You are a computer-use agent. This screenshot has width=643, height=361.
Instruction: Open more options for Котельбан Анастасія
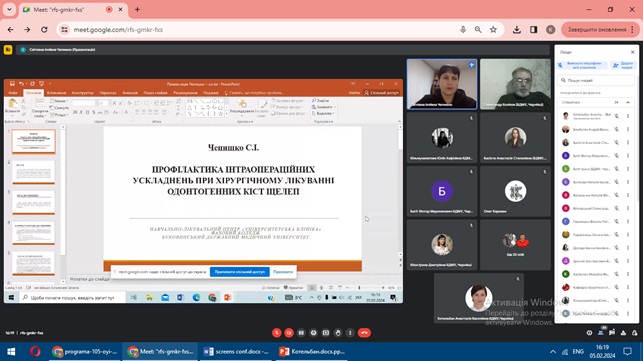pos(628,116)
